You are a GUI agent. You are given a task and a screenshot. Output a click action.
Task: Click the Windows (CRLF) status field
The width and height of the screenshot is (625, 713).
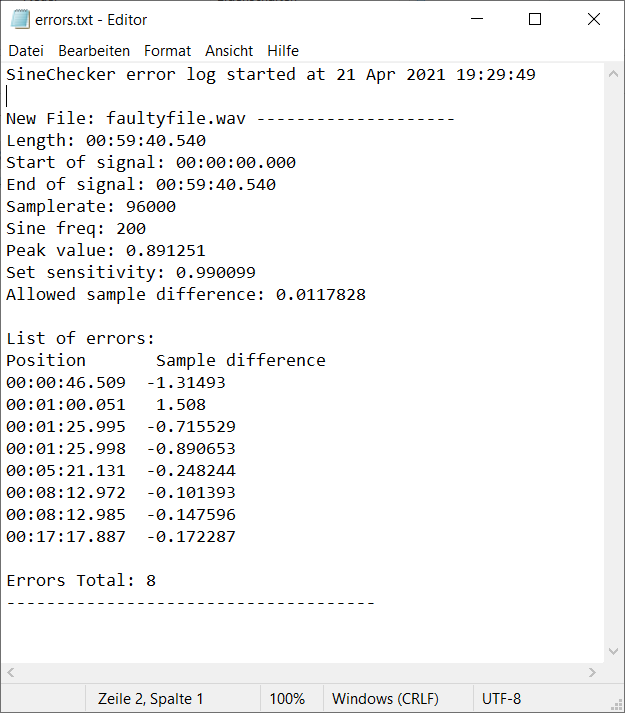pyautogui.click(x=385, y=698)
